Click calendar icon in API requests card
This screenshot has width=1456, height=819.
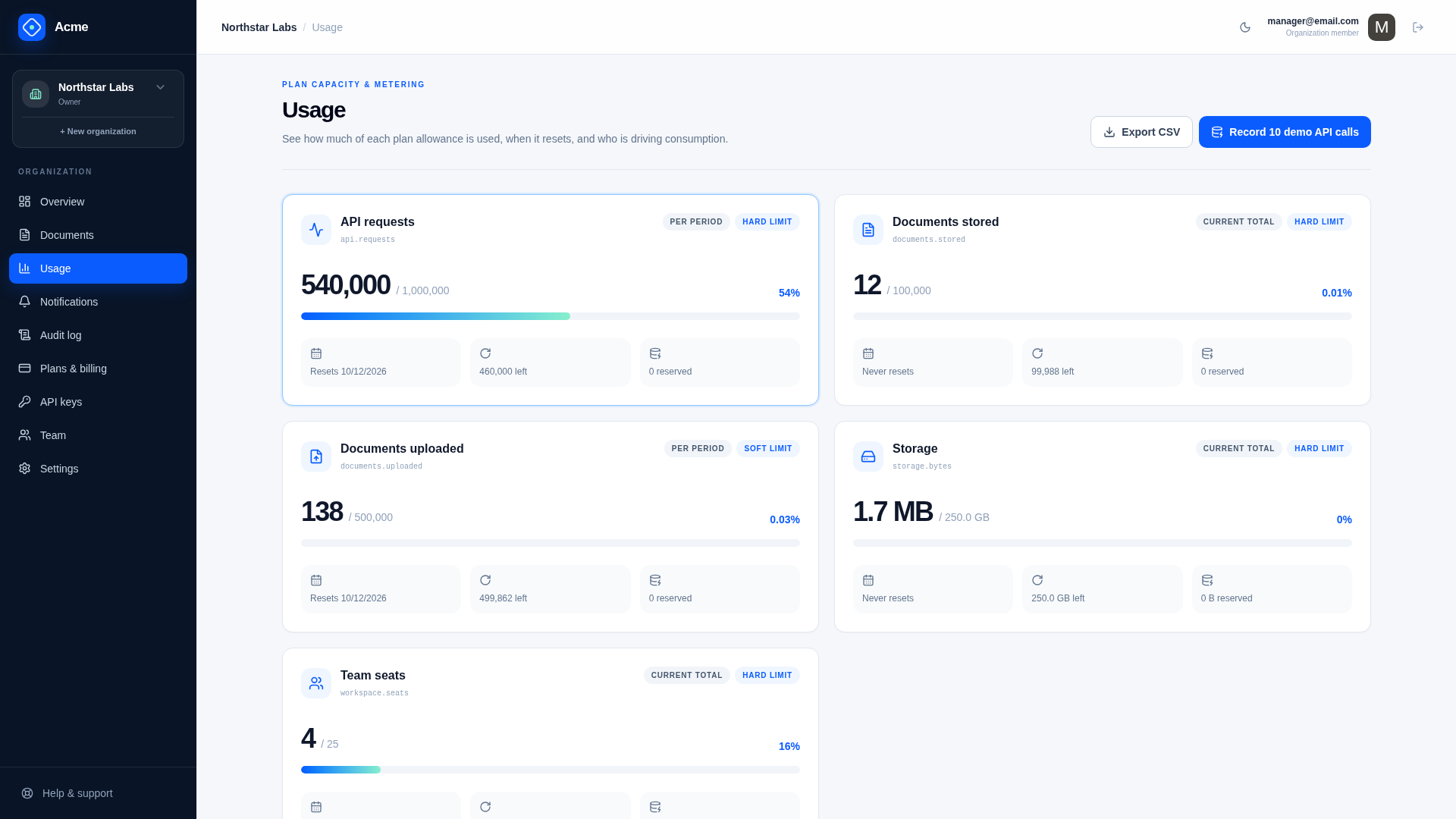316,353
